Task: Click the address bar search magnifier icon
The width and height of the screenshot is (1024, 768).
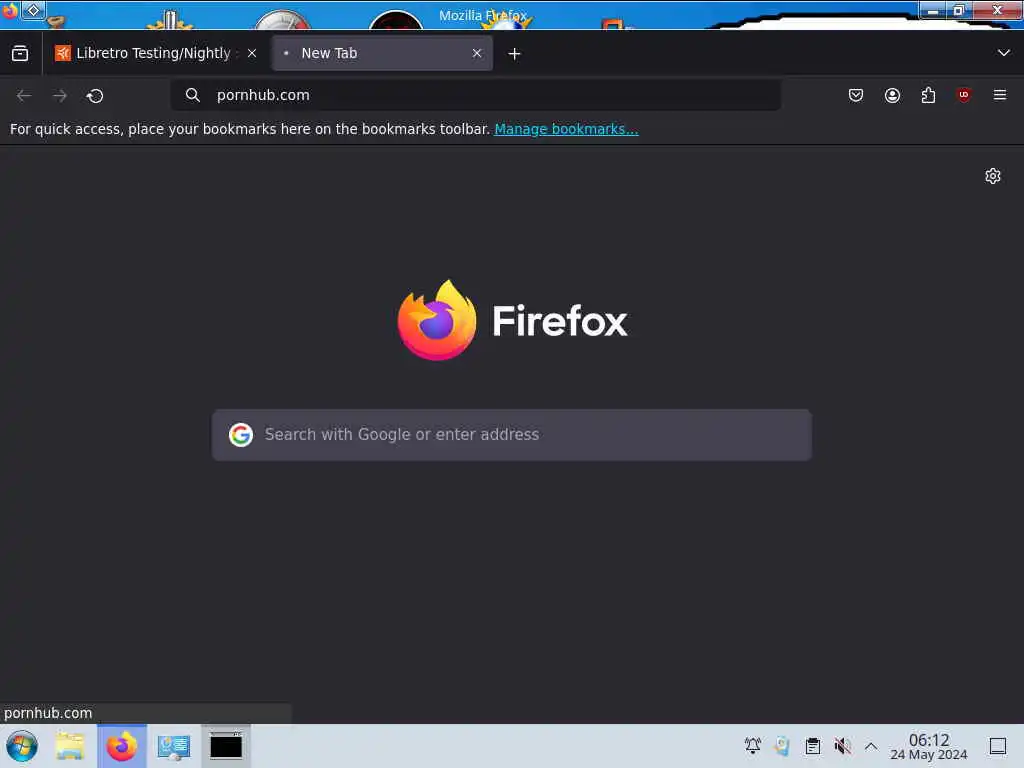Action: (x=192, y=95)
